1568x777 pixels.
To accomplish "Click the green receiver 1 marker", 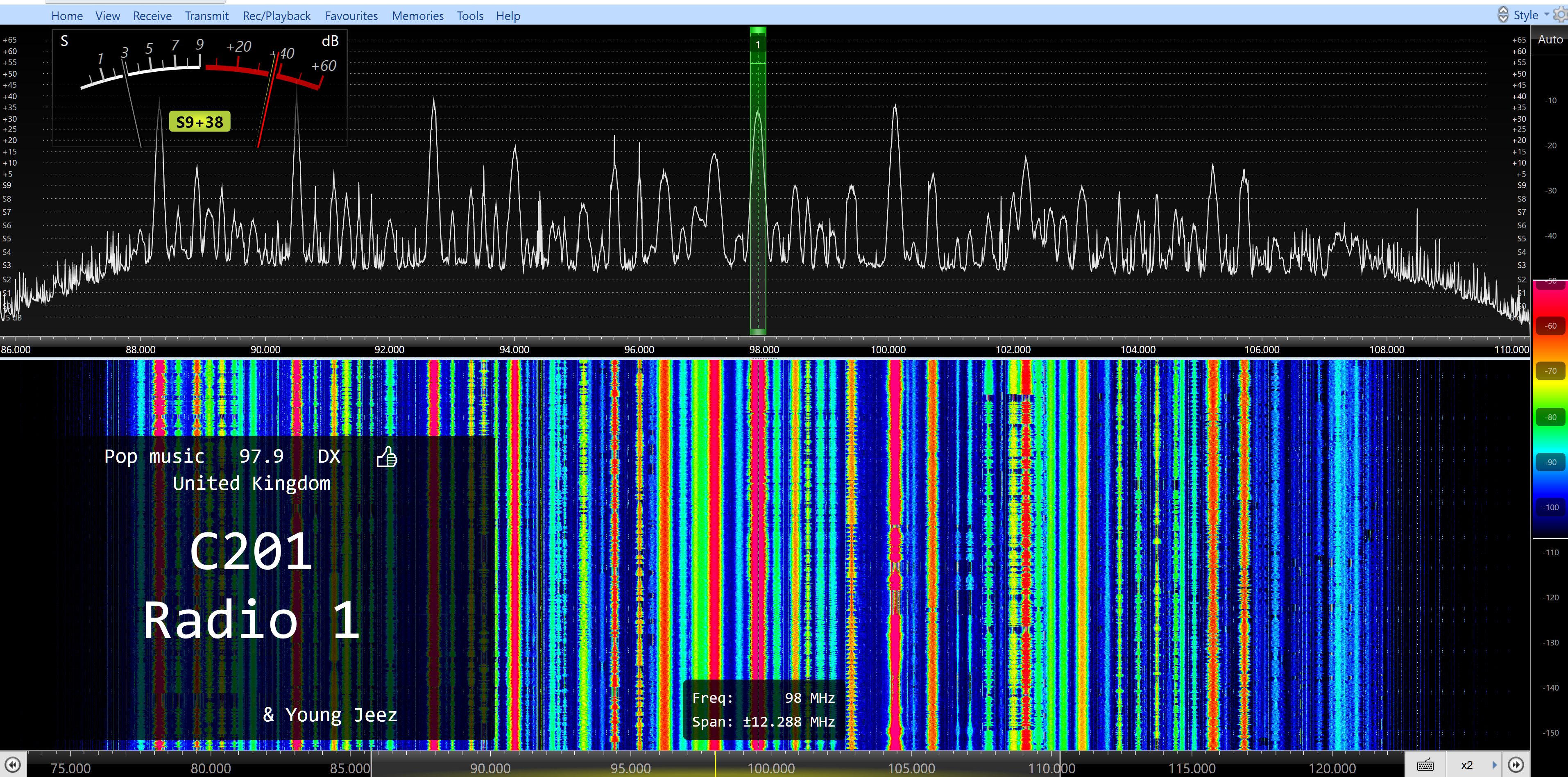I will pyautogui.click(x=758, y=44).
